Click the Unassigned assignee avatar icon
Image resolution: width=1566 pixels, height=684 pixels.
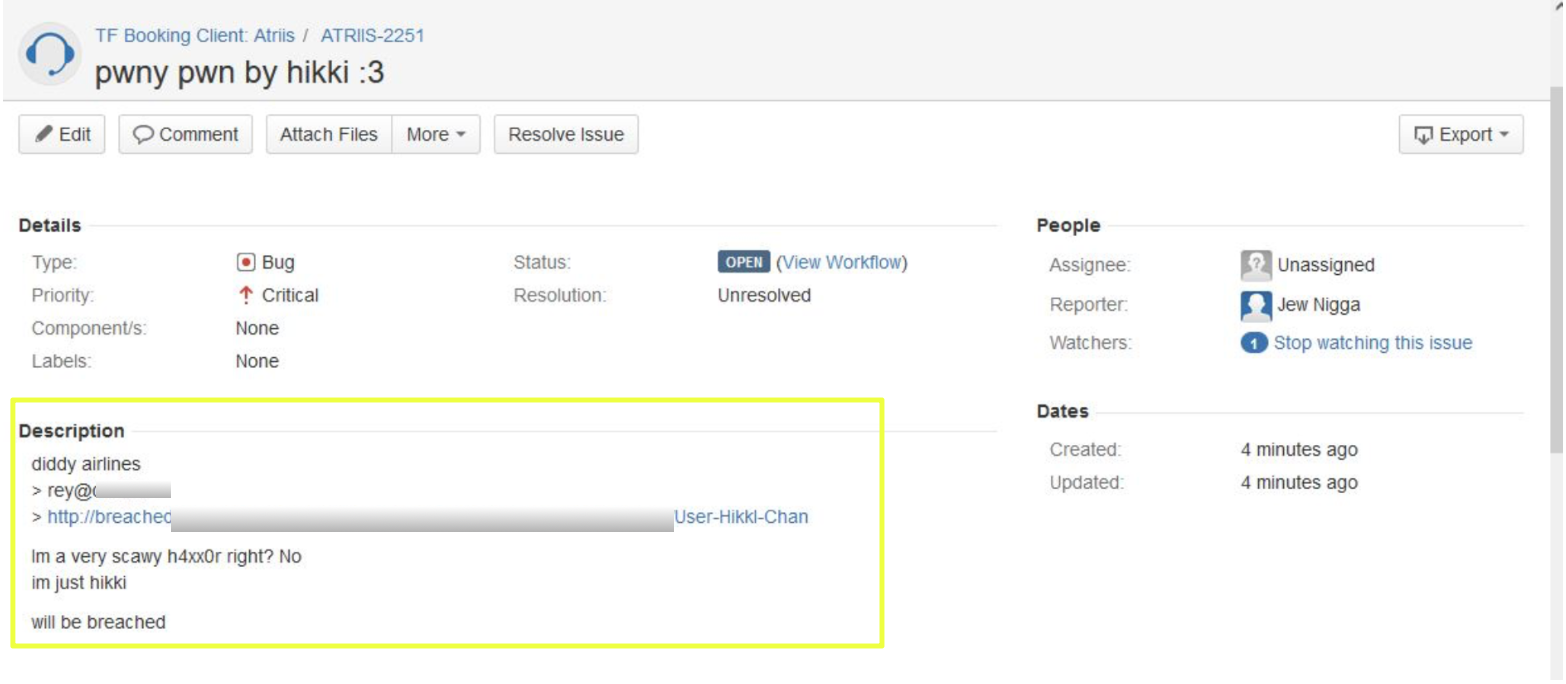(x=1255, y=265)
